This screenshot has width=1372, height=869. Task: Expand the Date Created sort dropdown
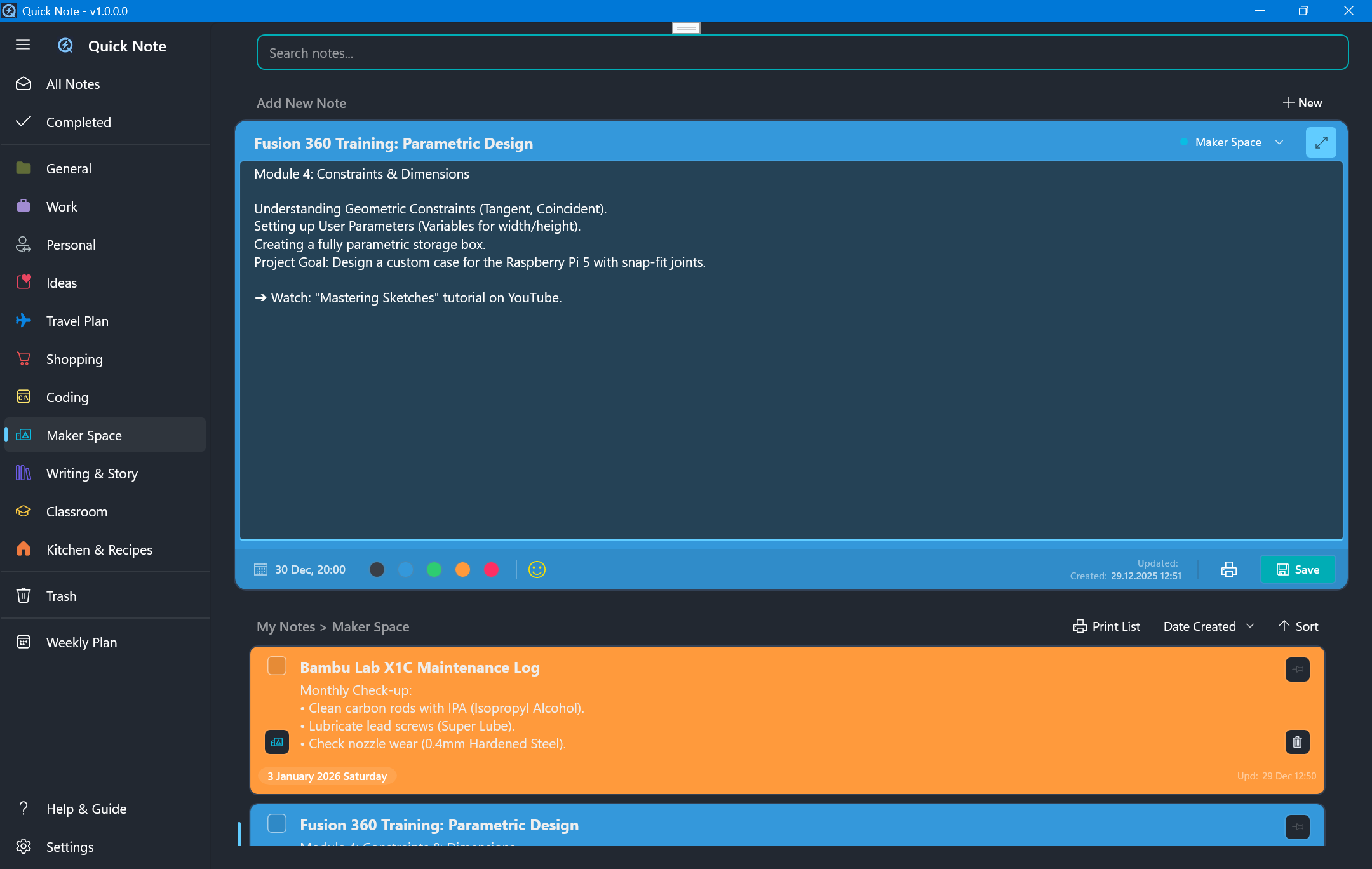[x=1208, y=626]
